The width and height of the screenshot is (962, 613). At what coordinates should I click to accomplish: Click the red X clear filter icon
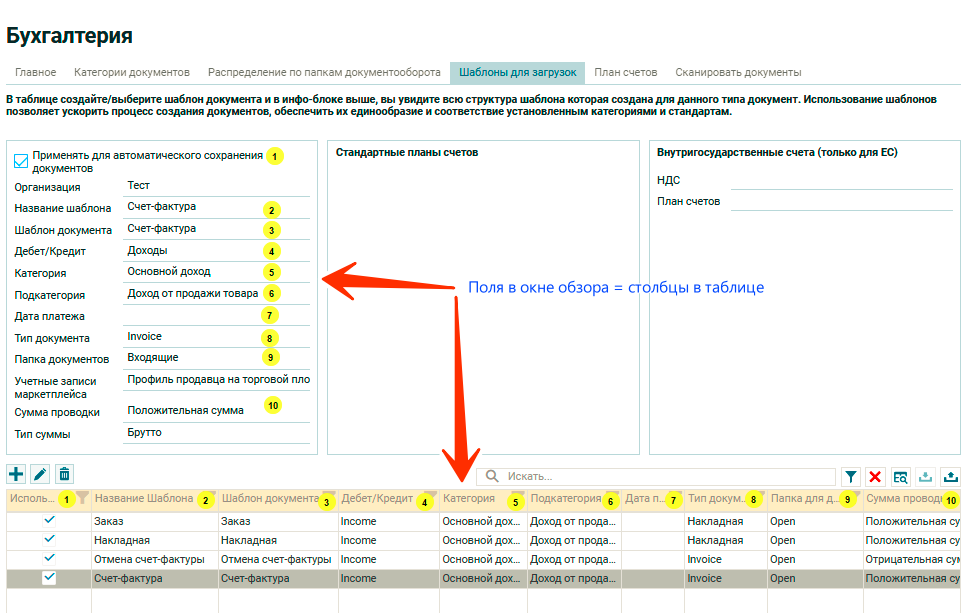(x=876, y=477)
